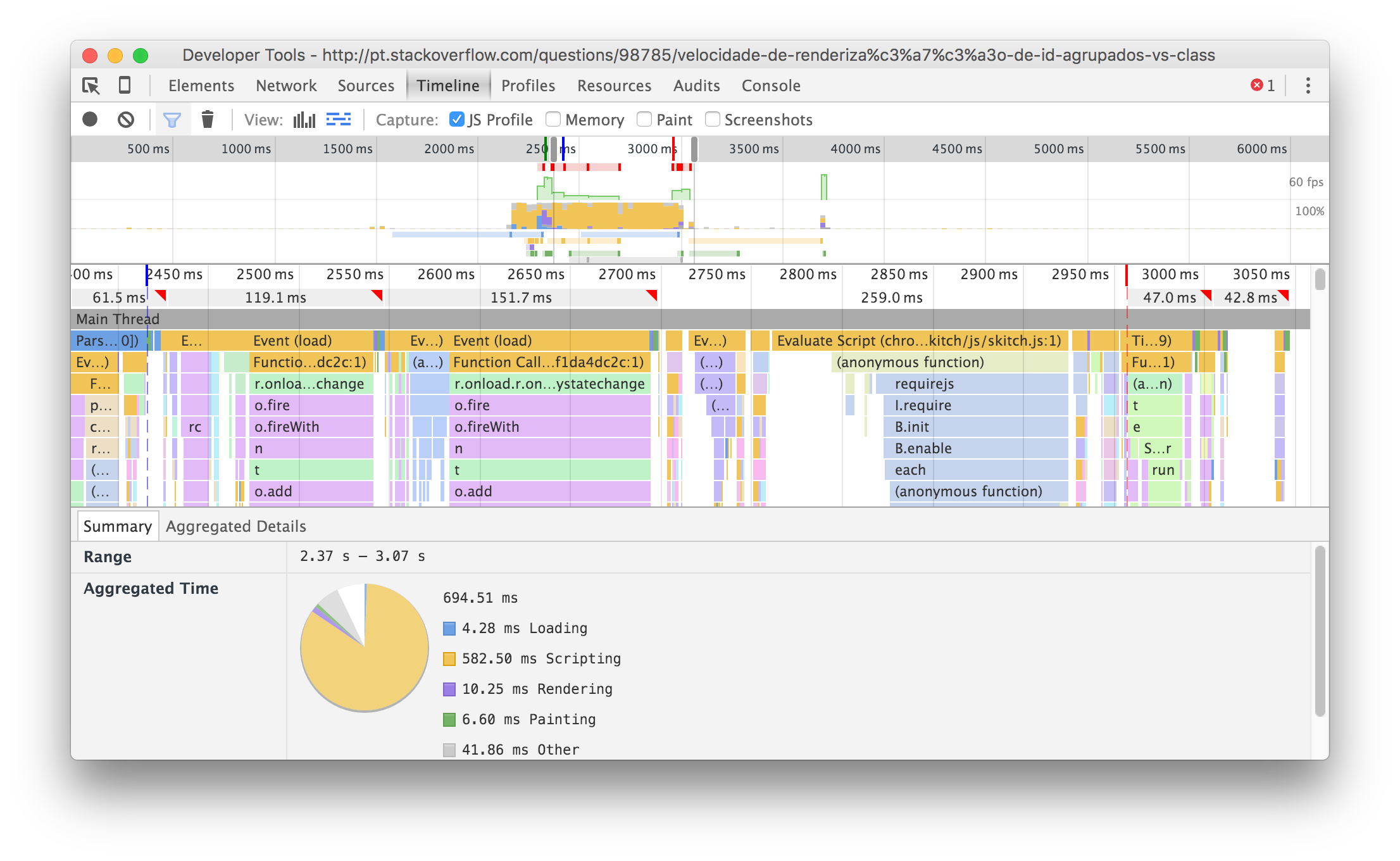Screen dimensions: 1400x861
Task: Click the overview left selection handle
Action: click(554, 149)
